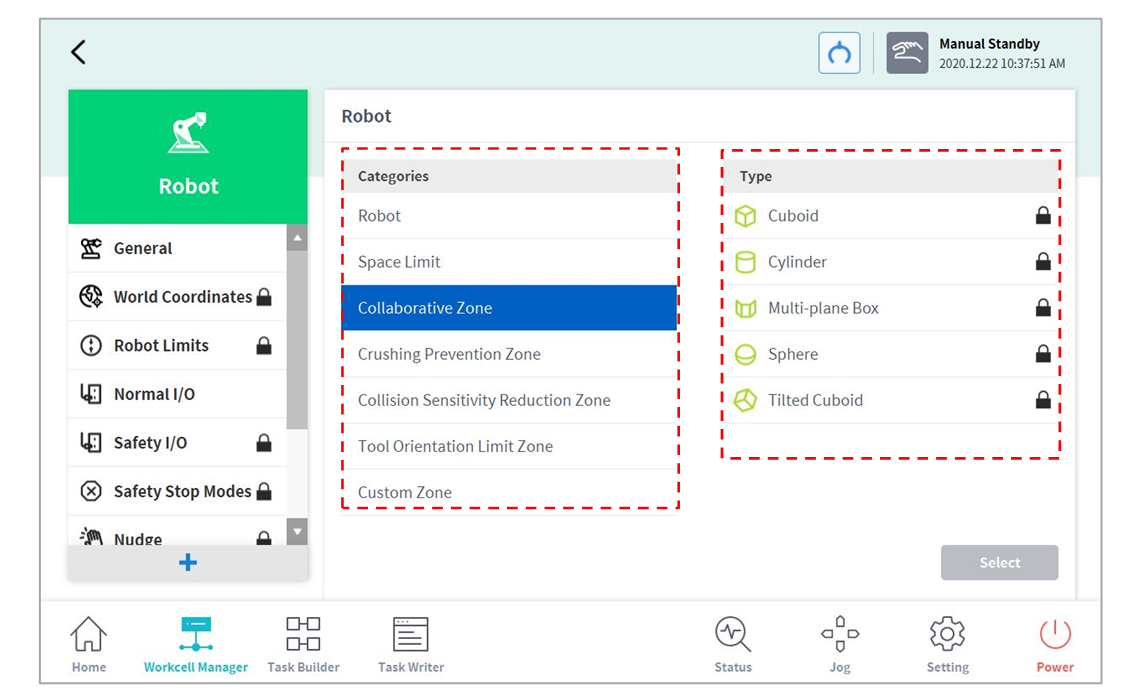
Task: Pick the Multi-plane Box type
Action: click(822, 308)
